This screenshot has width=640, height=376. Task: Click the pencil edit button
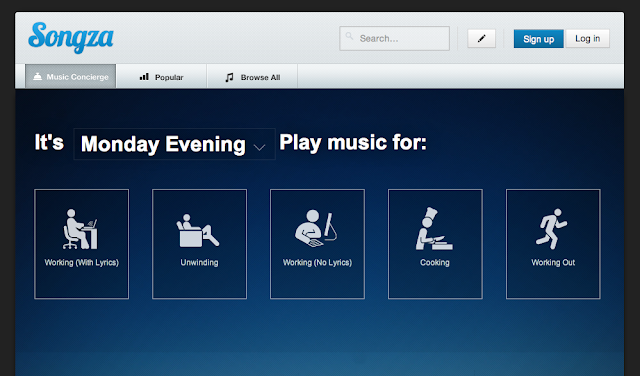(482, 38)
